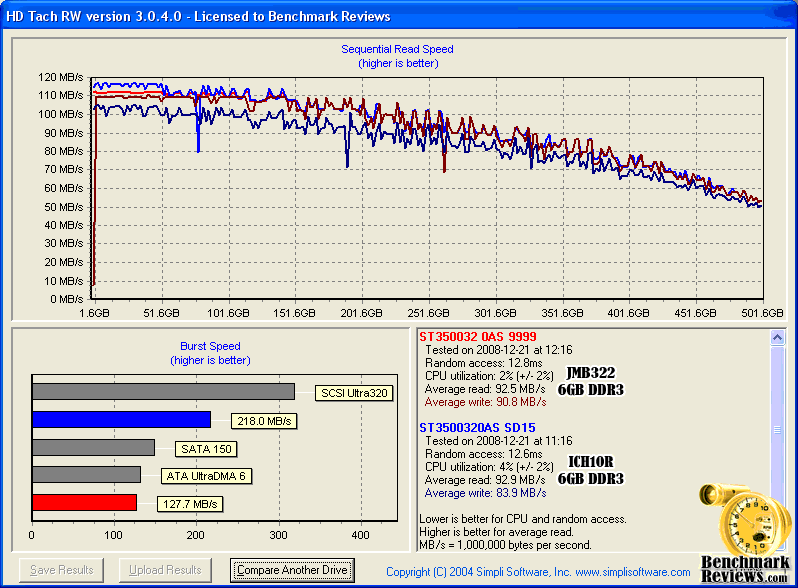Click the ICH10R controller annotation

[x=591, y=462]
